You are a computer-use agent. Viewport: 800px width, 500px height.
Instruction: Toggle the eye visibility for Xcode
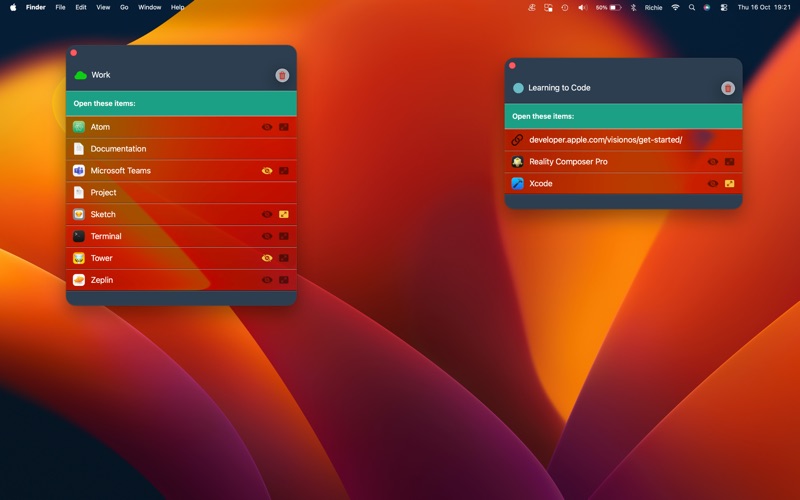(713, 184)
